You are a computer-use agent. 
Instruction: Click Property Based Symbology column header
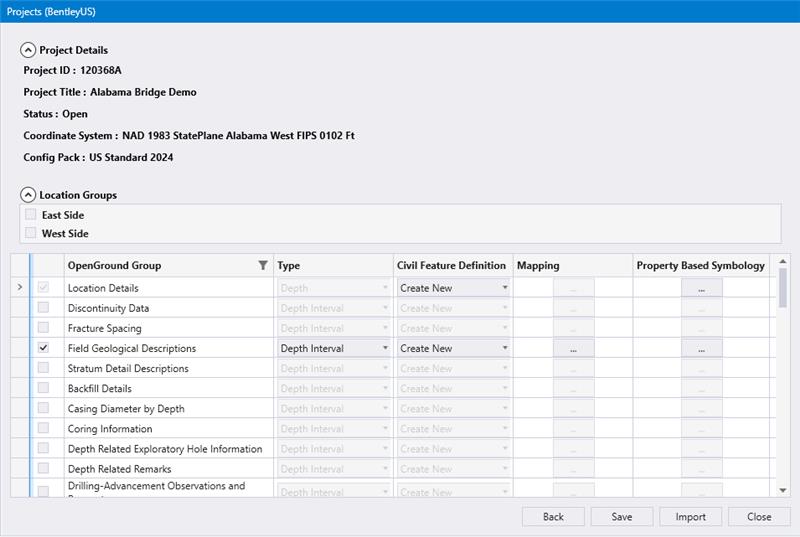pos(701,265)
